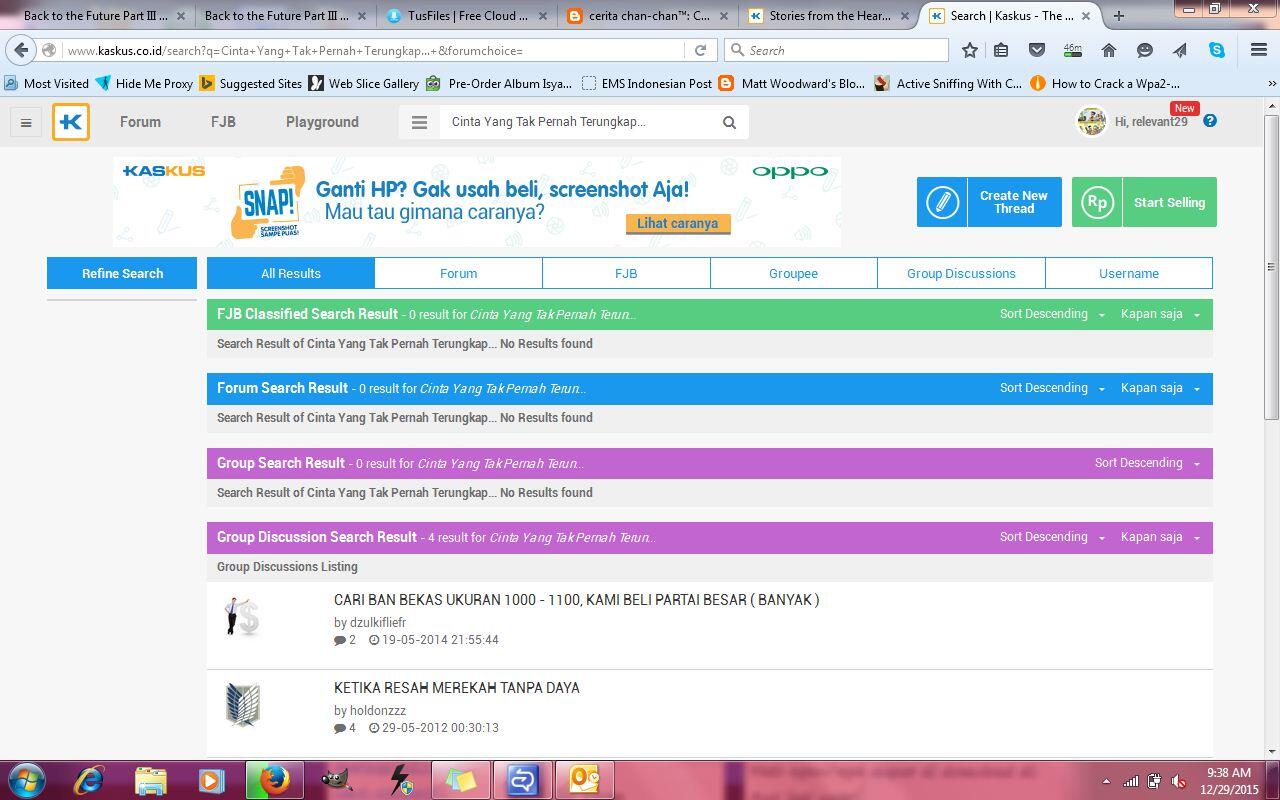Viewport: 1280px width, 800px height.
Task: Open Group Discussion Kapan saja dropdown
Action: tap(1160, 537)
